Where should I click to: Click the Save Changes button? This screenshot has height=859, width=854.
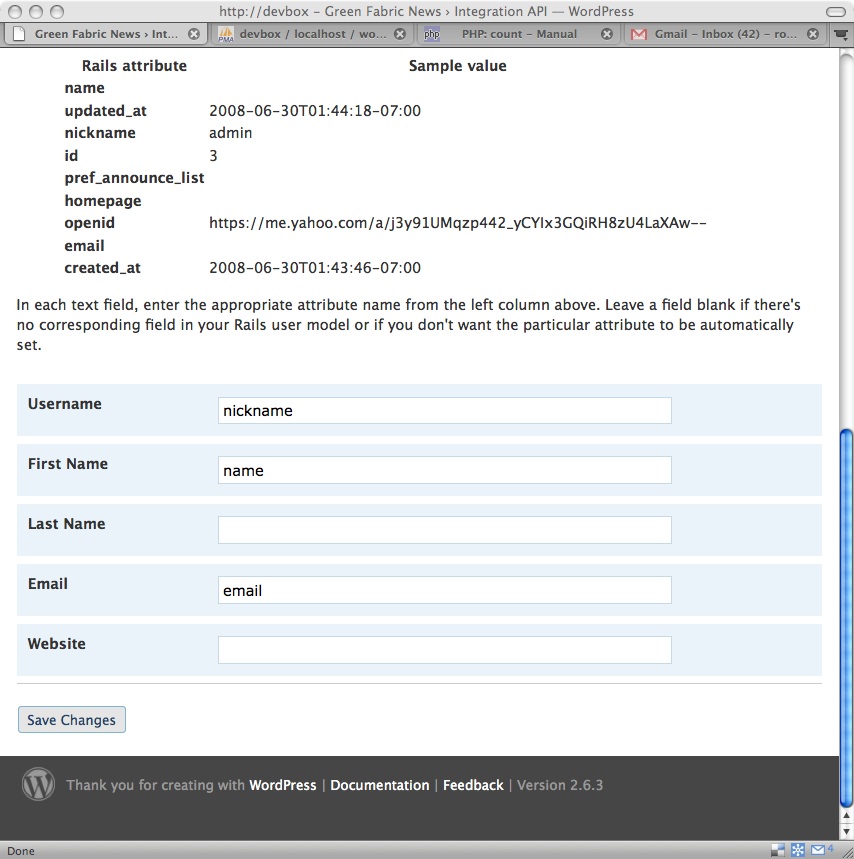[x=72, y=719]
